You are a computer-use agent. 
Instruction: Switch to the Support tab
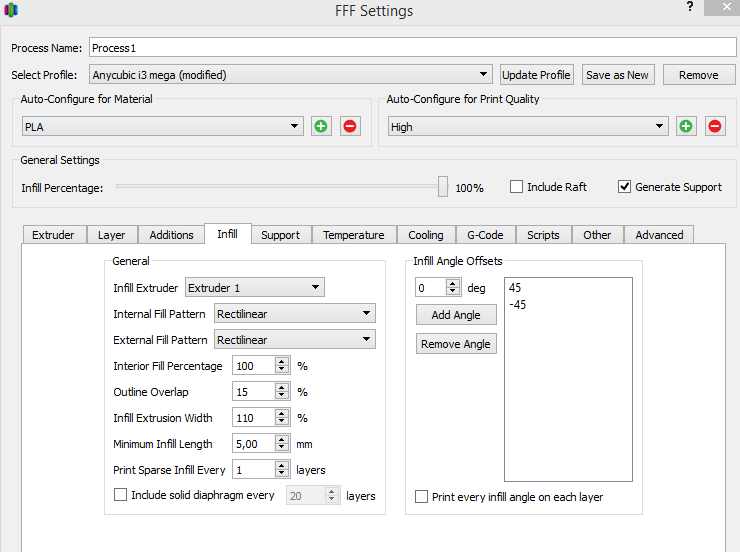pos(280,235)
